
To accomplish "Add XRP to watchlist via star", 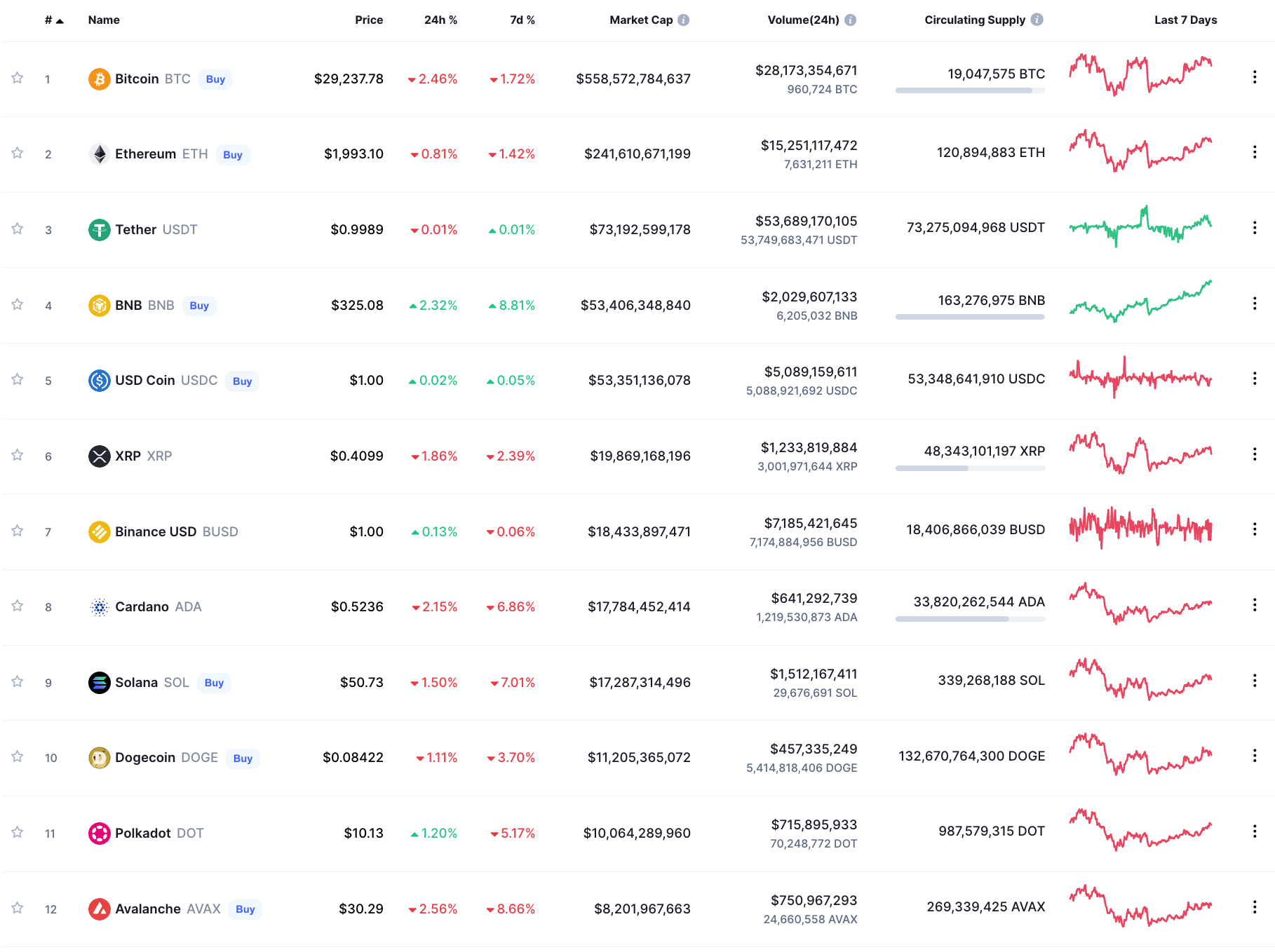I will point(17,454).
